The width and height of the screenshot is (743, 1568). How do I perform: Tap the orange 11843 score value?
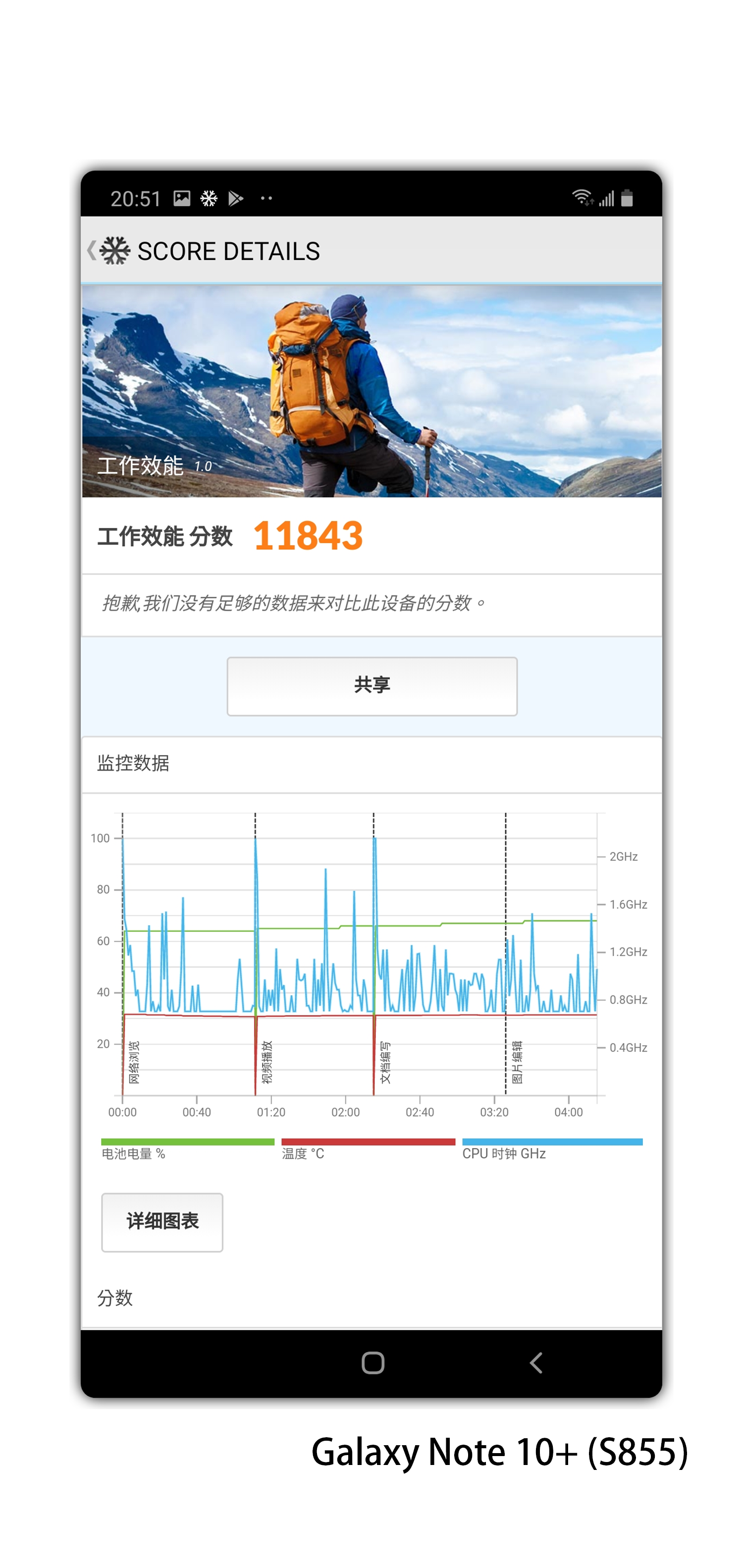pos(308,536)
